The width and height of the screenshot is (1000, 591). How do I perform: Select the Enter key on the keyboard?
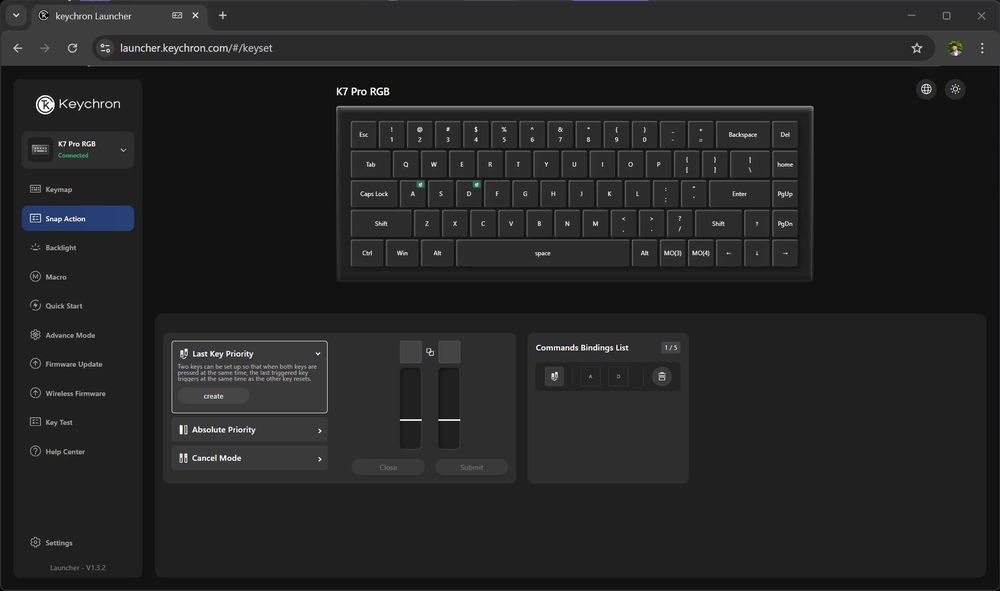739,194
